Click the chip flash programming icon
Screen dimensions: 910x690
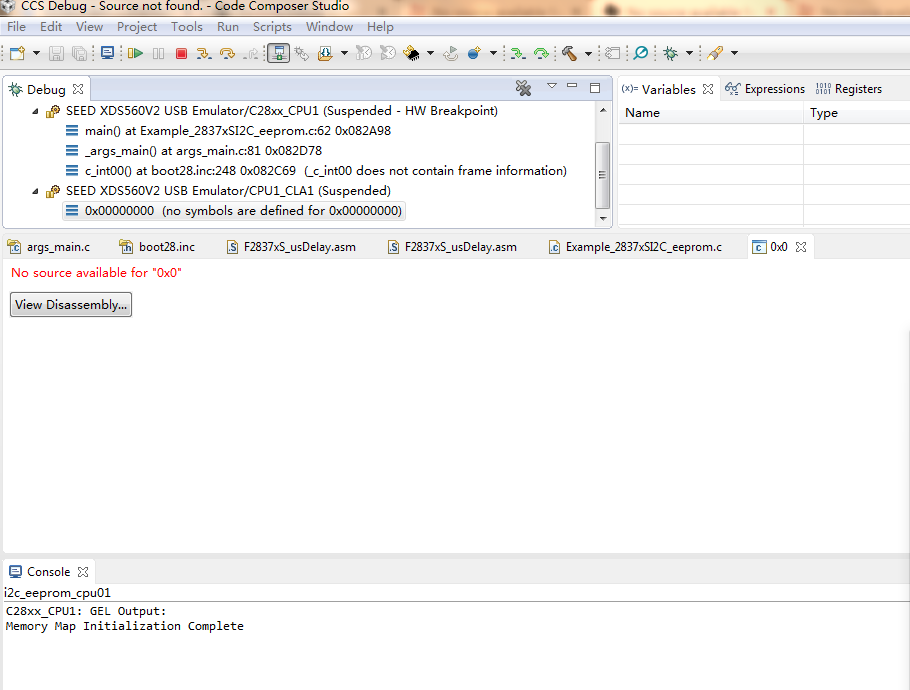pyautogui.click(x=411, y=53)
